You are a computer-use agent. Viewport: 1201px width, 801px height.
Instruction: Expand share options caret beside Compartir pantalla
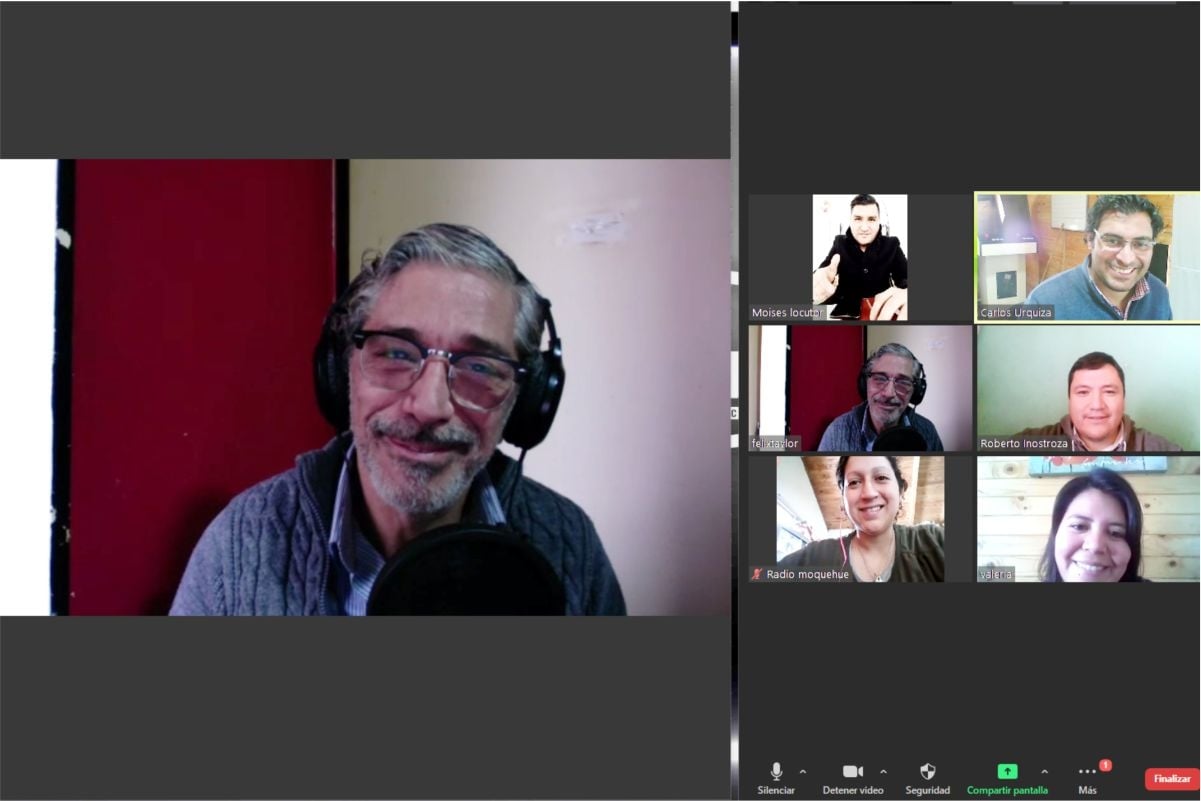click(1045, 771)
